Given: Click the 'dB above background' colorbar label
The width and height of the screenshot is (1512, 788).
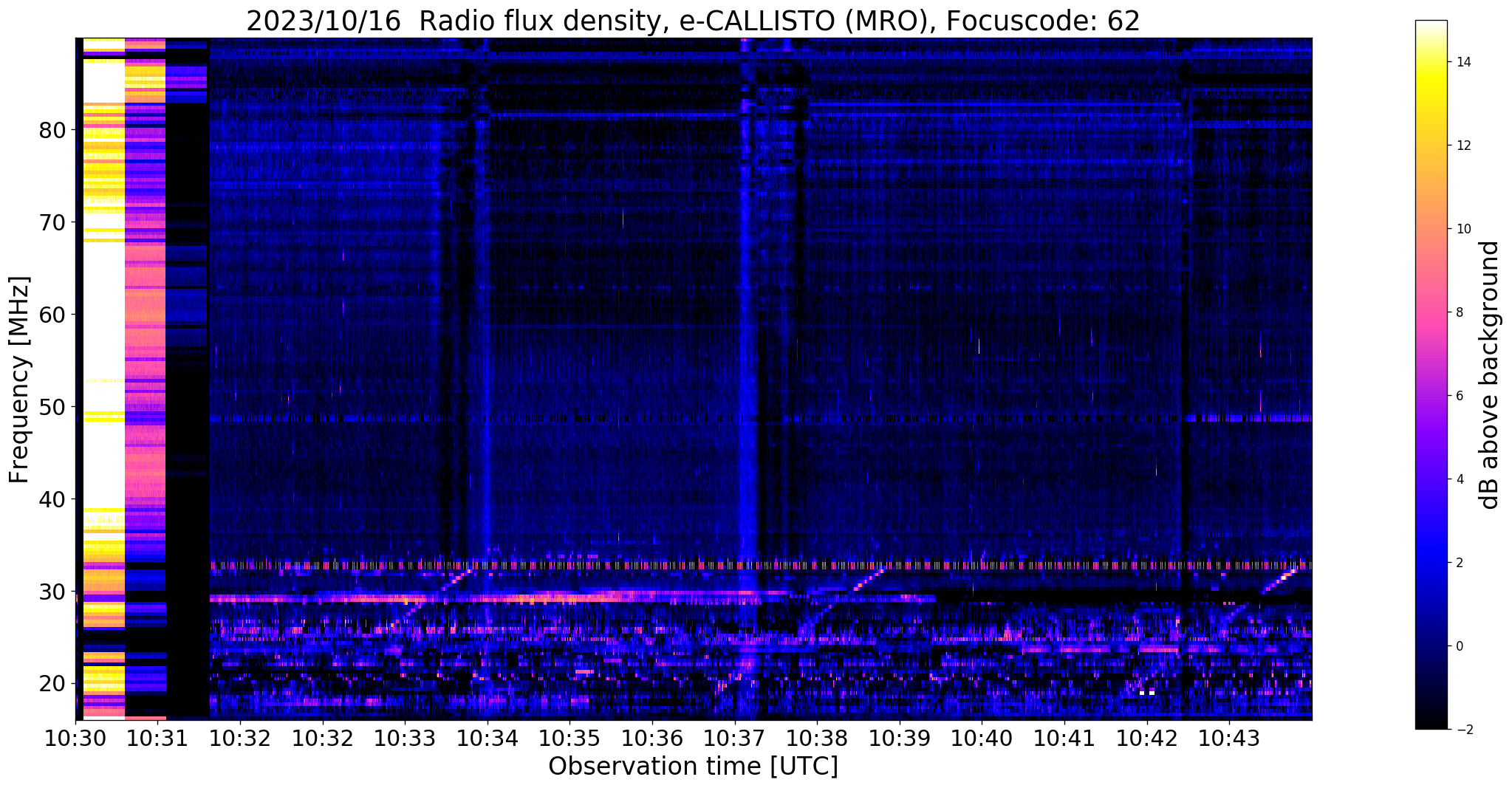Looking at the screenshot, I should pos(1490,374).
